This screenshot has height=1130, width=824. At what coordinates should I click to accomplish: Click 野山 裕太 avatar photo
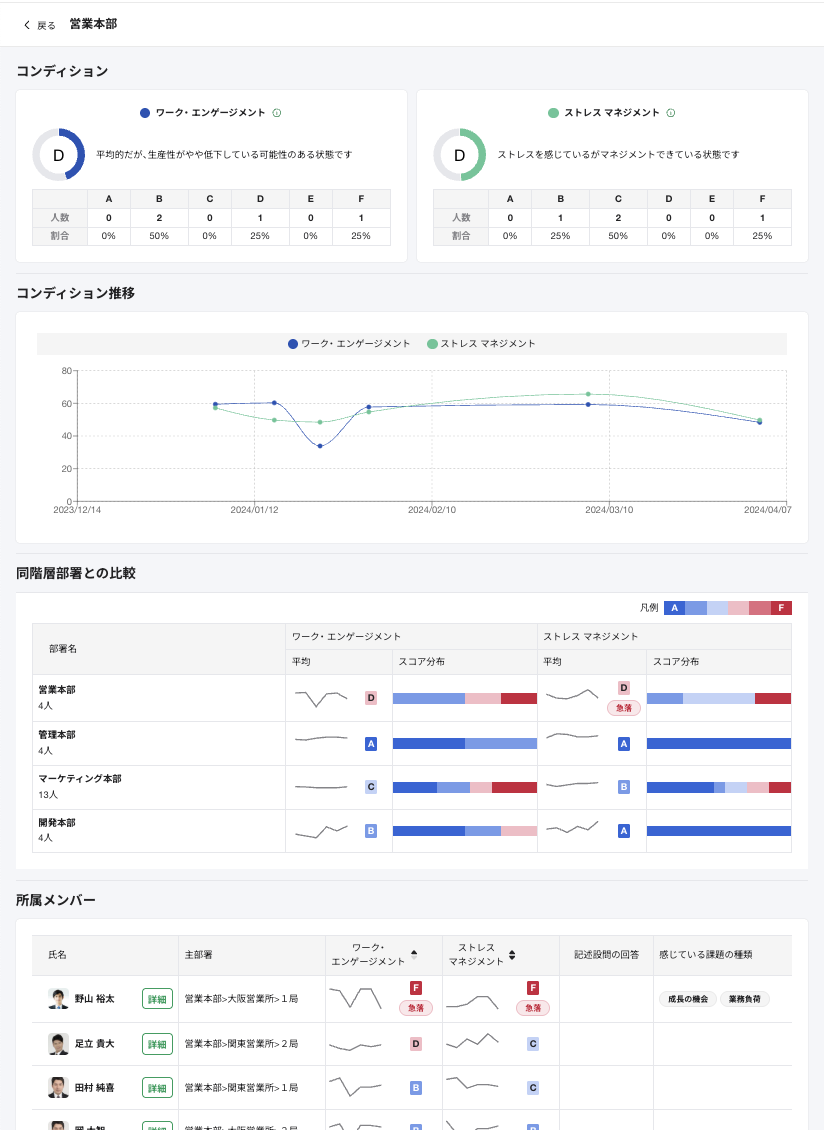click(x=58, y=999)
